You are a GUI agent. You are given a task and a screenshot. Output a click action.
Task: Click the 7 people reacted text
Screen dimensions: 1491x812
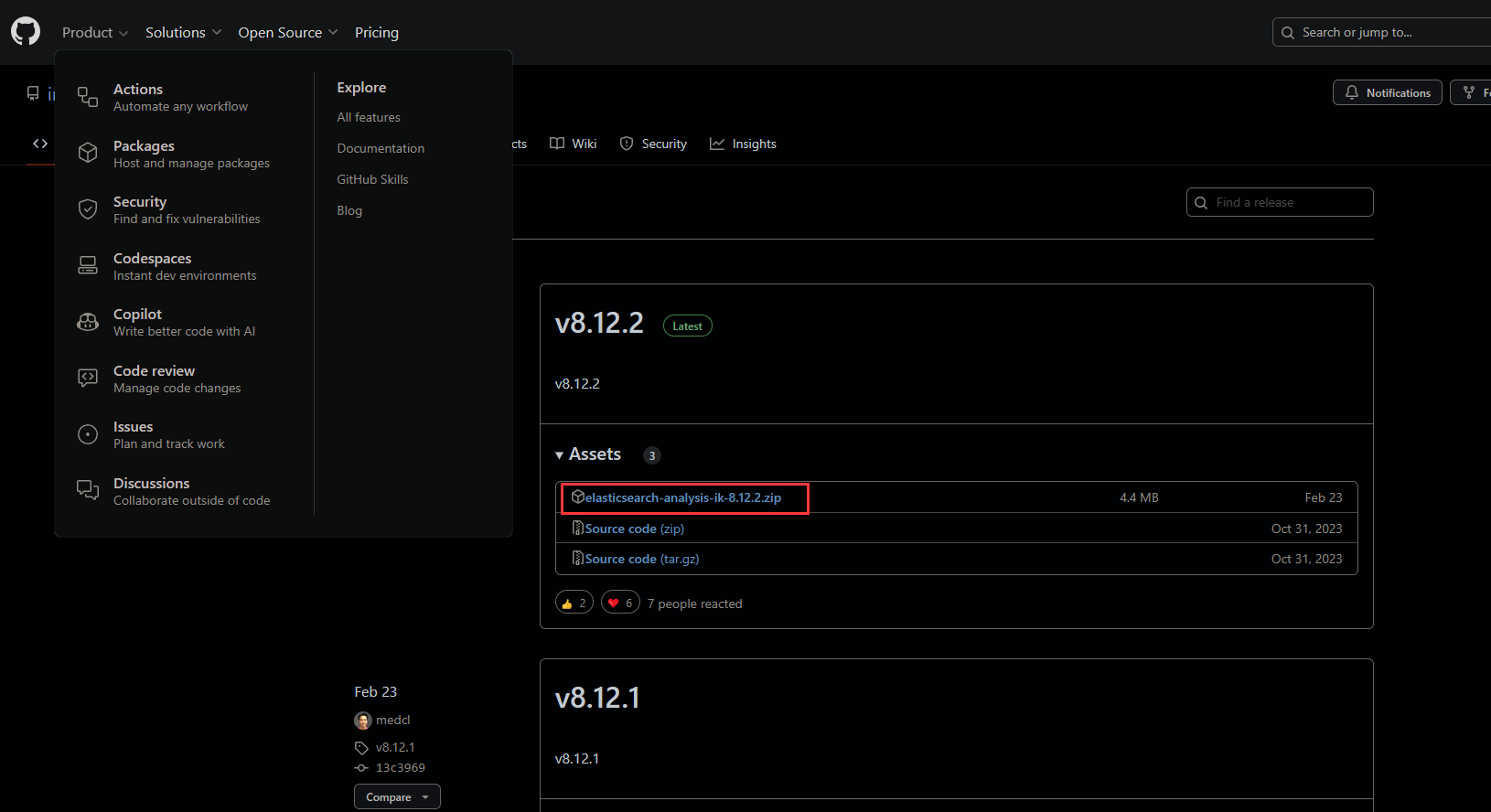pos(695,604)
